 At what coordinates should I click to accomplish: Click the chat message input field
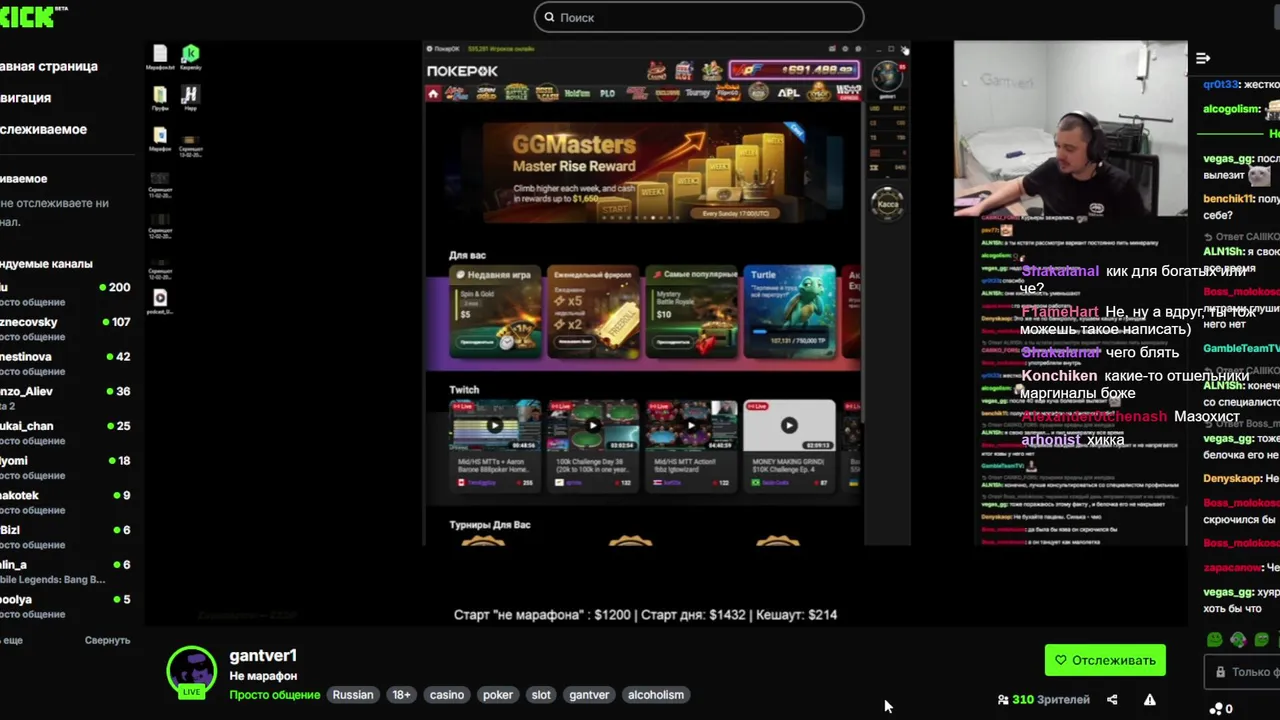coord(1242,672)
